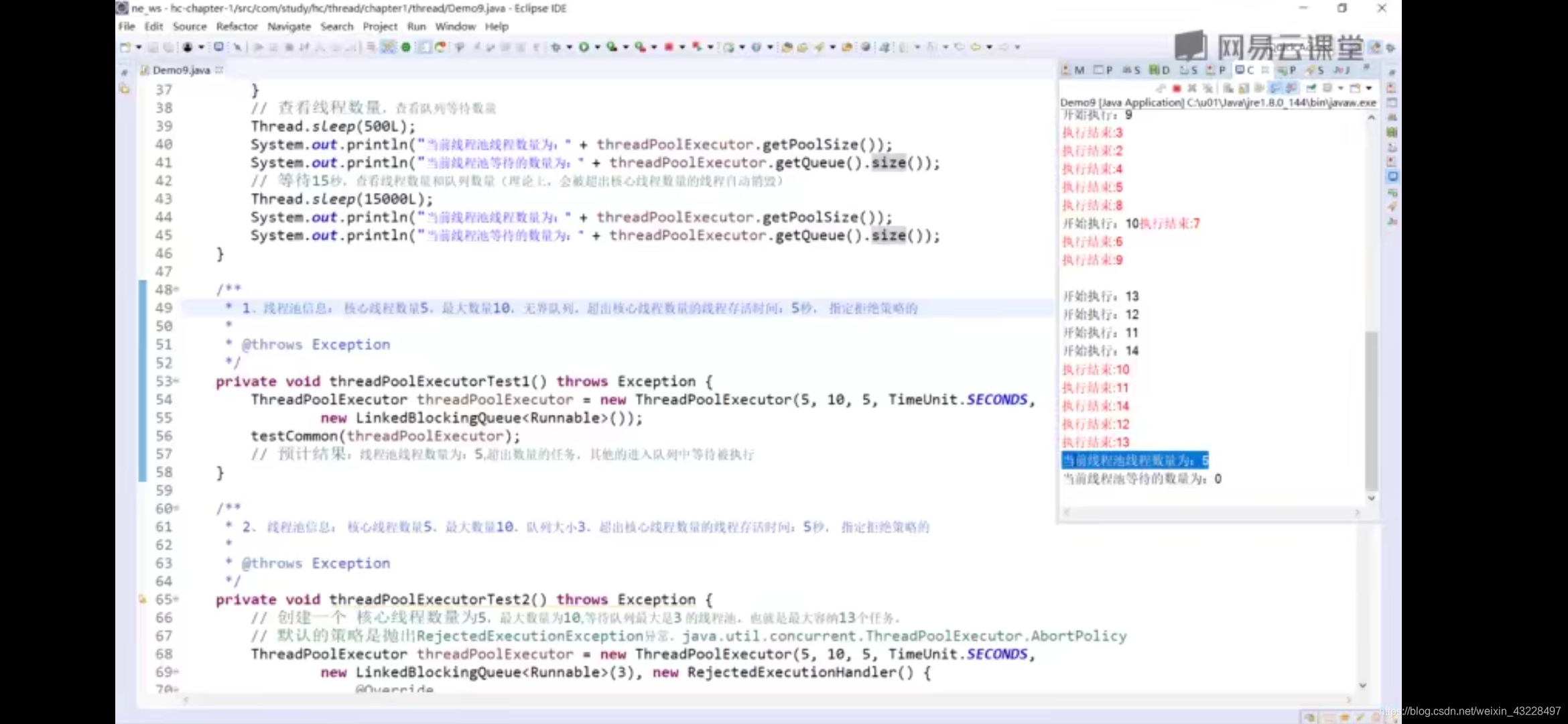1568x724 pixels.
Task: Toggle show console on standard output
Action: point(1276,88)
